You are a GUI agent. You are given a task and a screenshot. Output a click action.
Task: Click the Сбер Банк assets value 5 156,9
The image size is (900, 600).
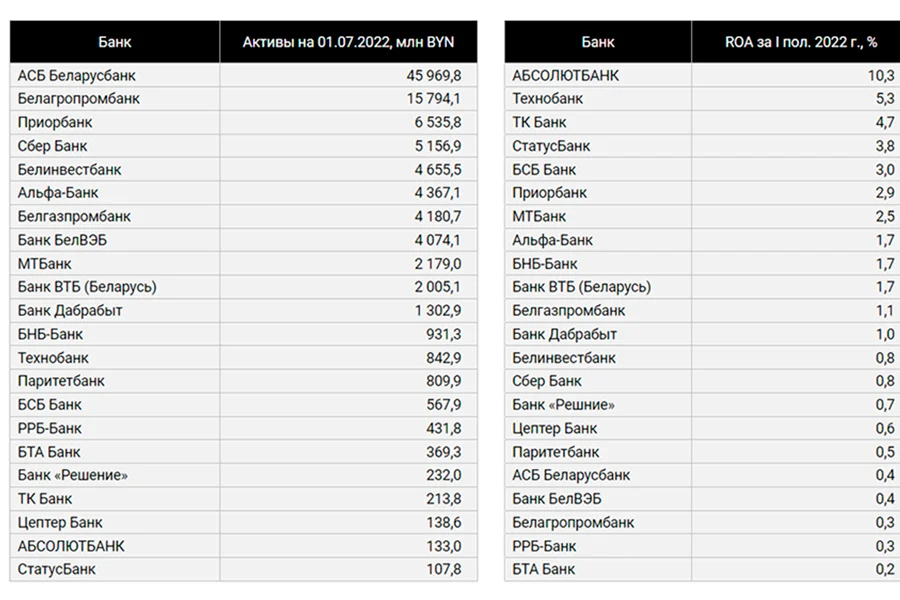(x=437, y=146)
